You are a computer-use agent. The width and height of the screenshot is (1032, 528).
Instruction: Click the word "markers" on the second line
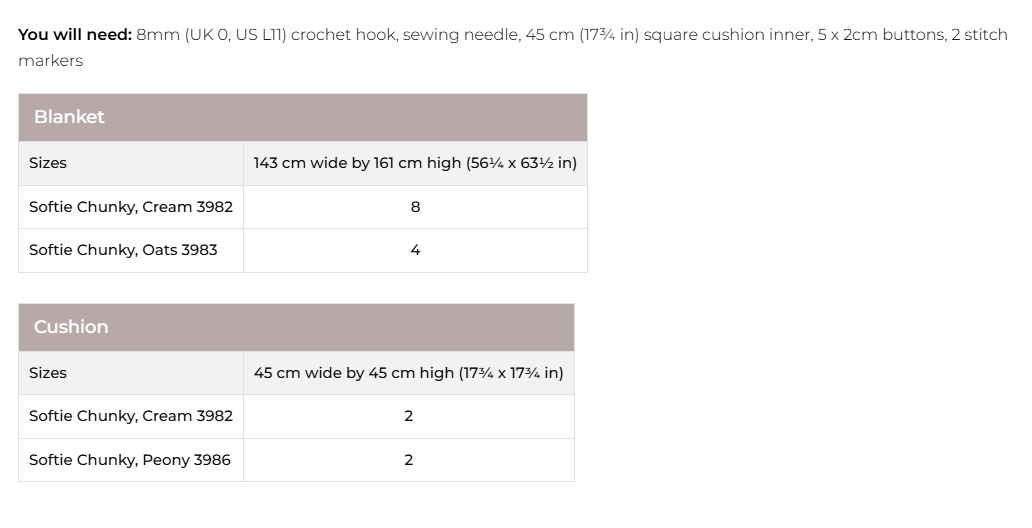tap(50, 60)
